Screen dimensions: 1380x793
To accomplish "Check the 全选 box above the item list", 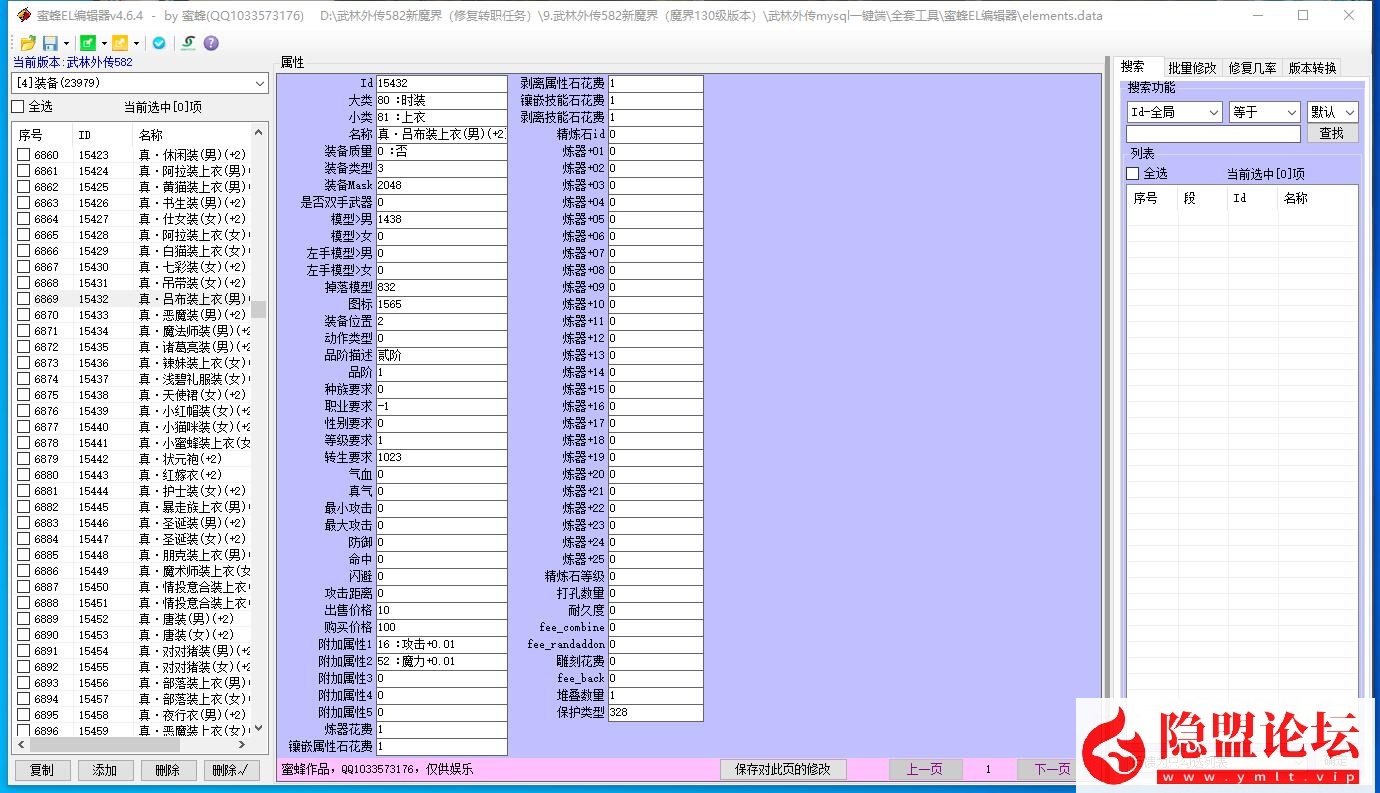I will [x=18, y=107].
